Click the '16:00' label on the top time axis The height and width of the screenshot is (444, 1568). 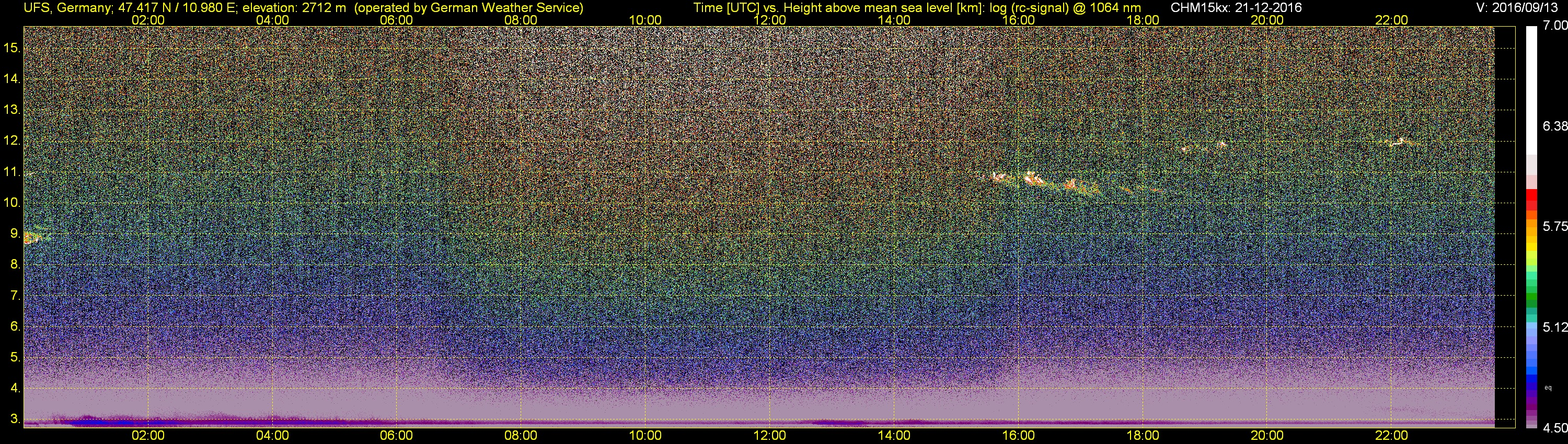(1018, 20)
